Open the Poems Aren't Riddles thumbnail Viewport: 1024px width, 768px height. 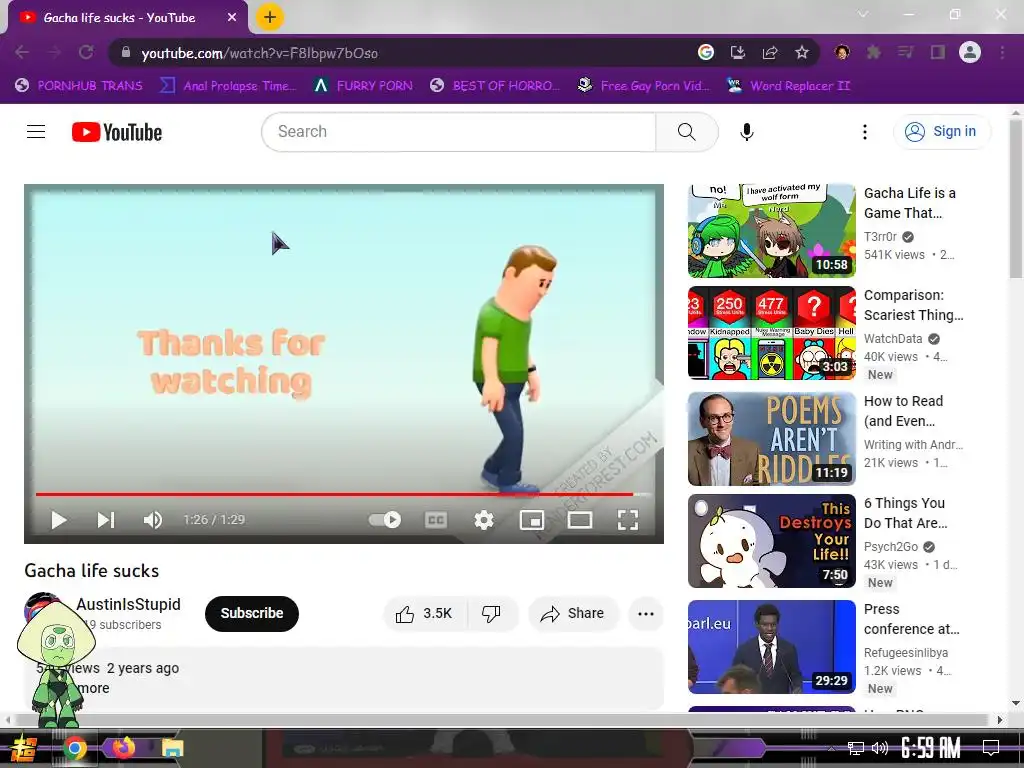tap(771, 439)
